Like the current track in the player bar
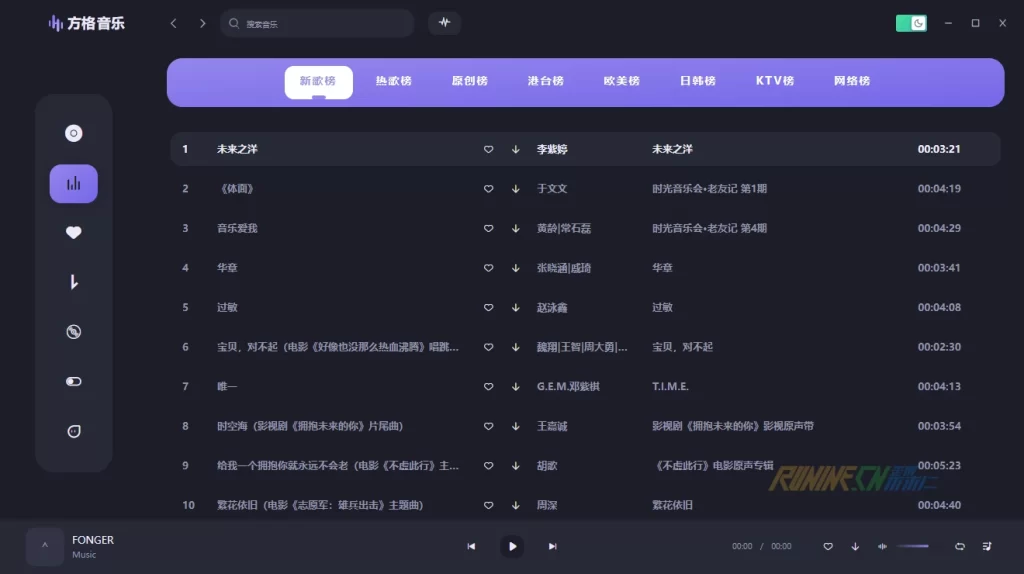The image size is (1024, 574). [x=828, y=546]
